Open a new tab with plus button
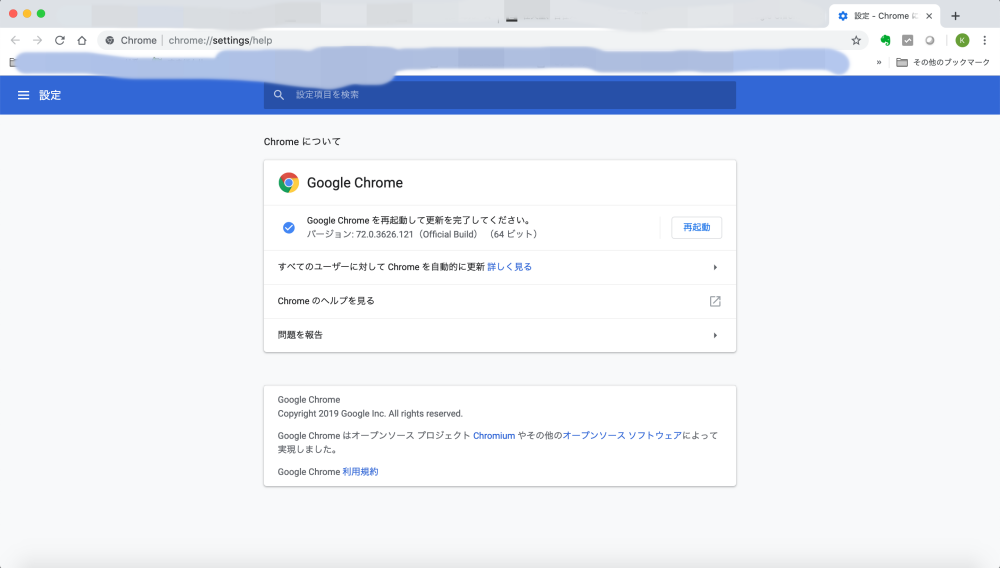 point(955,16)
